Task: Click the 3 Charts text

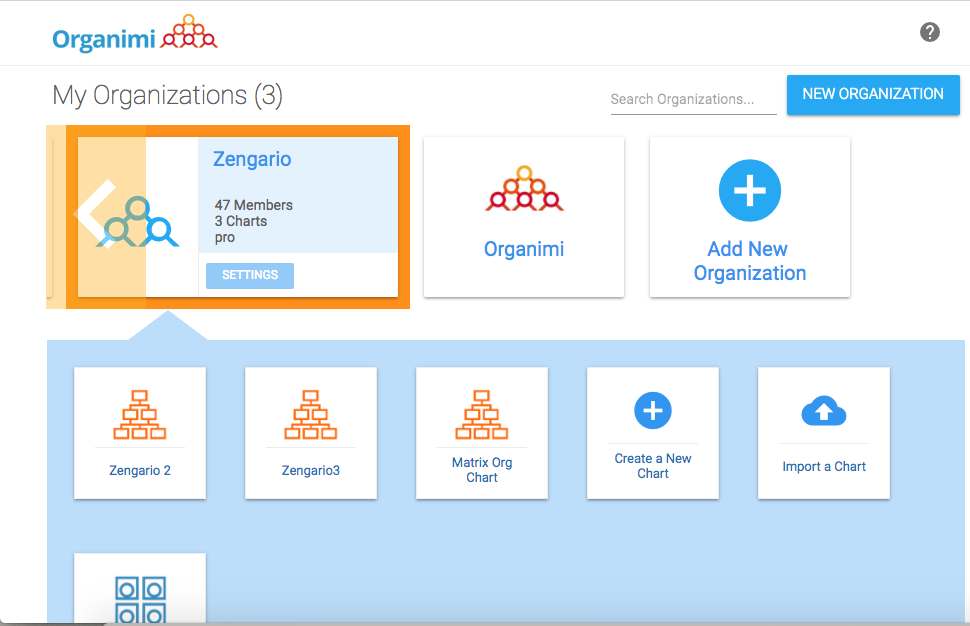Action: point(241,221)
